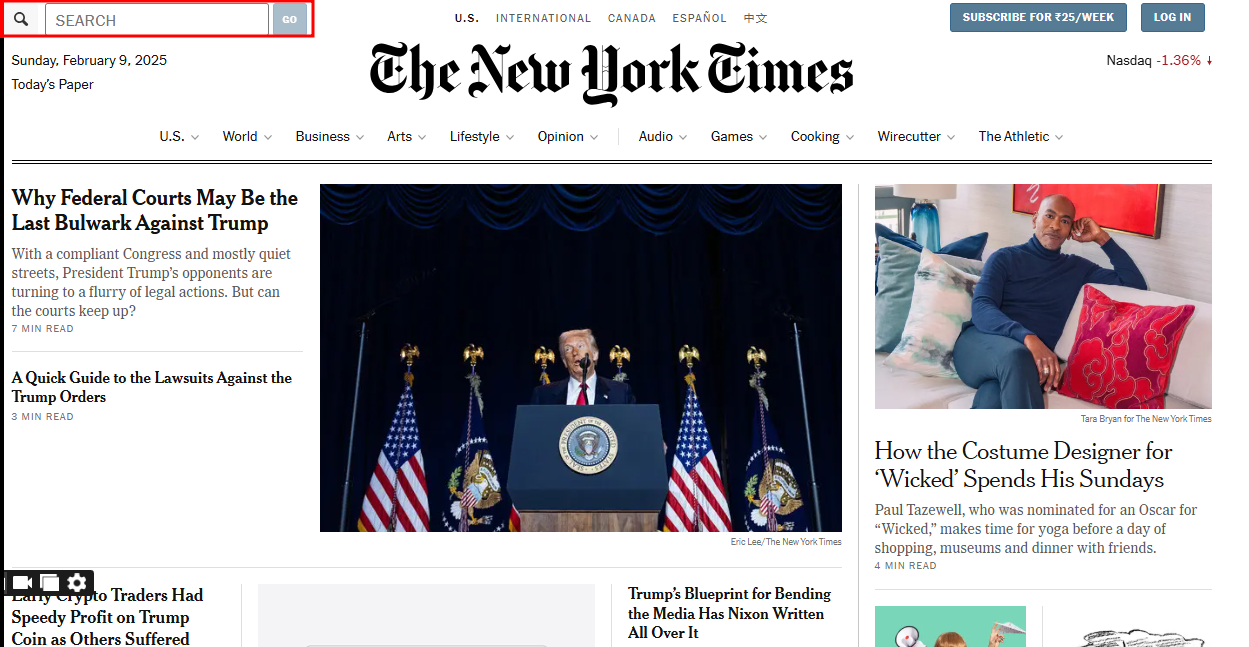The height and width of the screenshot is (647, 1249).
Task: Click into the SEARCH text field
Action: coord(157,19)
